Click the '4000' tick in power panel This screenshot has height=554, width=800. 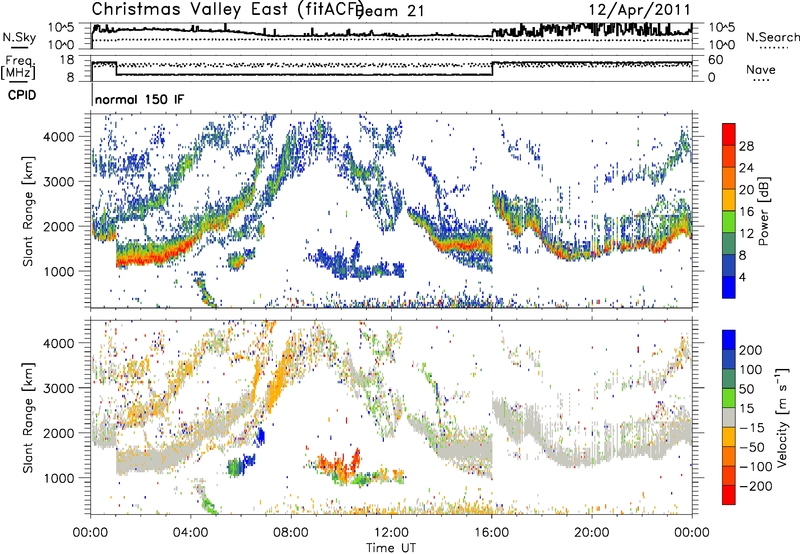(x=58, y=137)
